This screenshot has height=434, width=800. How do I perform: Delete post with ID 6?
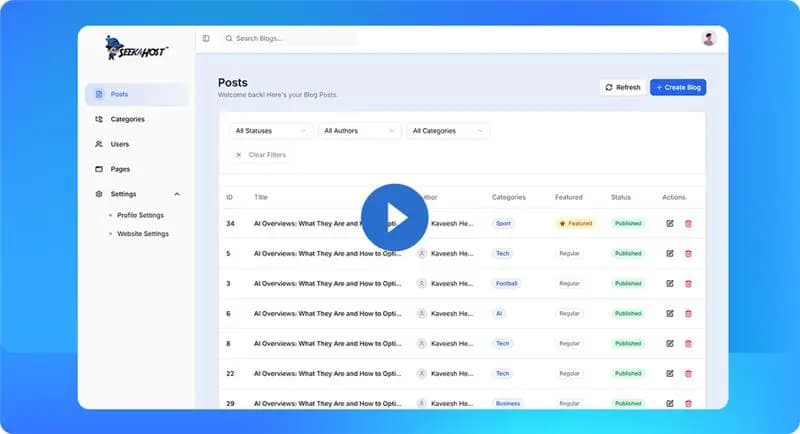tap(688, 314)
